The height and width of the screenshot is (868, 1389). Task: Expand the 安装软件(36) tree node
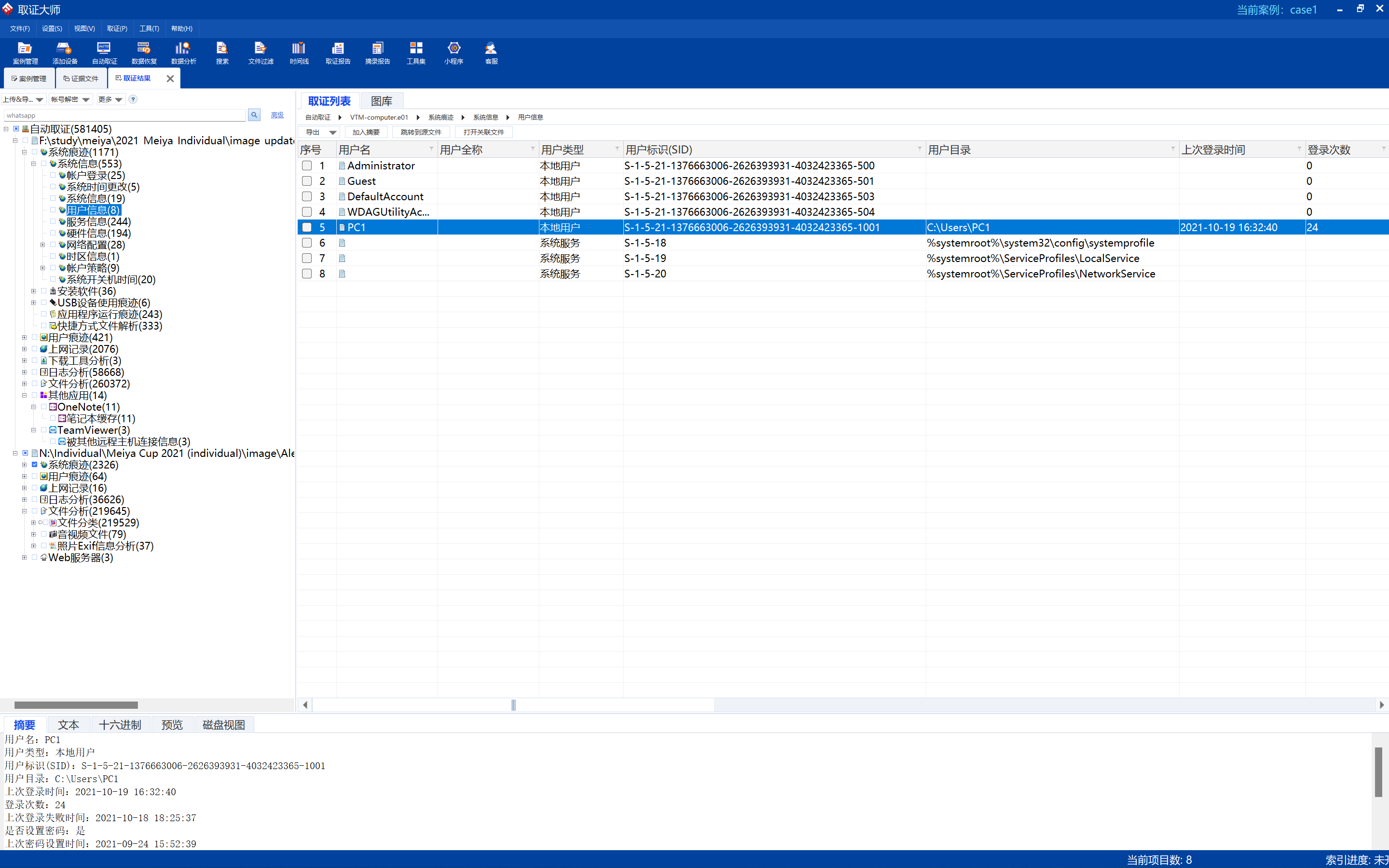pos(33,291)
